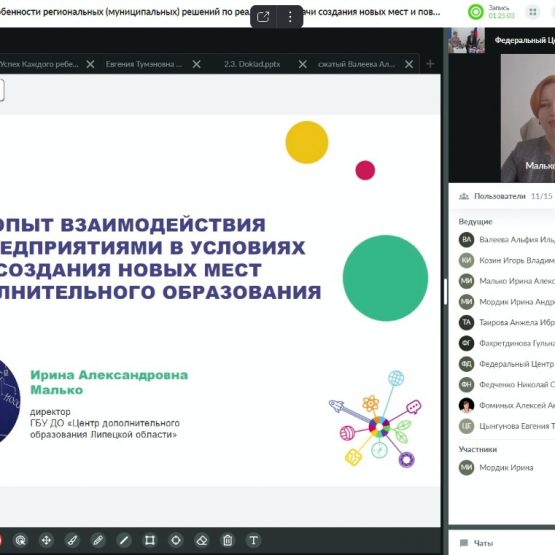The image size is (555, 555).
Task: Close the 'Успех Каждого ребе...' tab
Action: (90, 64)
